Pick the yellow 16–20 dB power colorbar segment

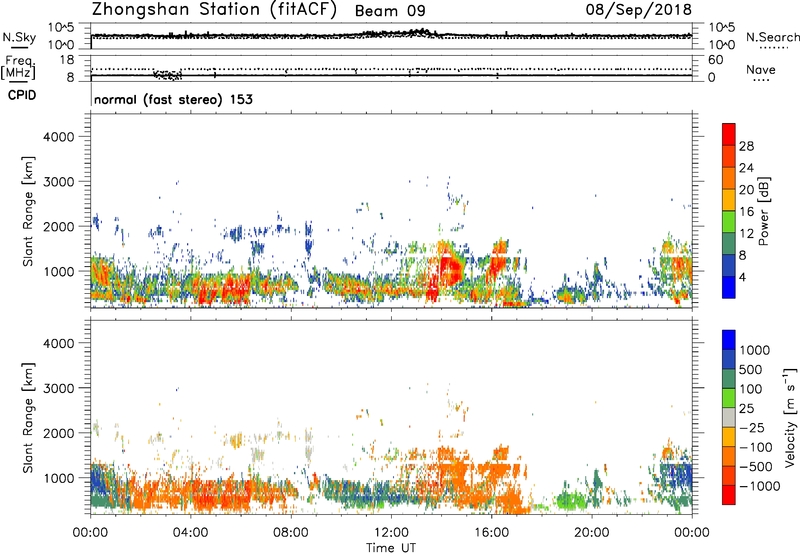click(x=729, y=200)
